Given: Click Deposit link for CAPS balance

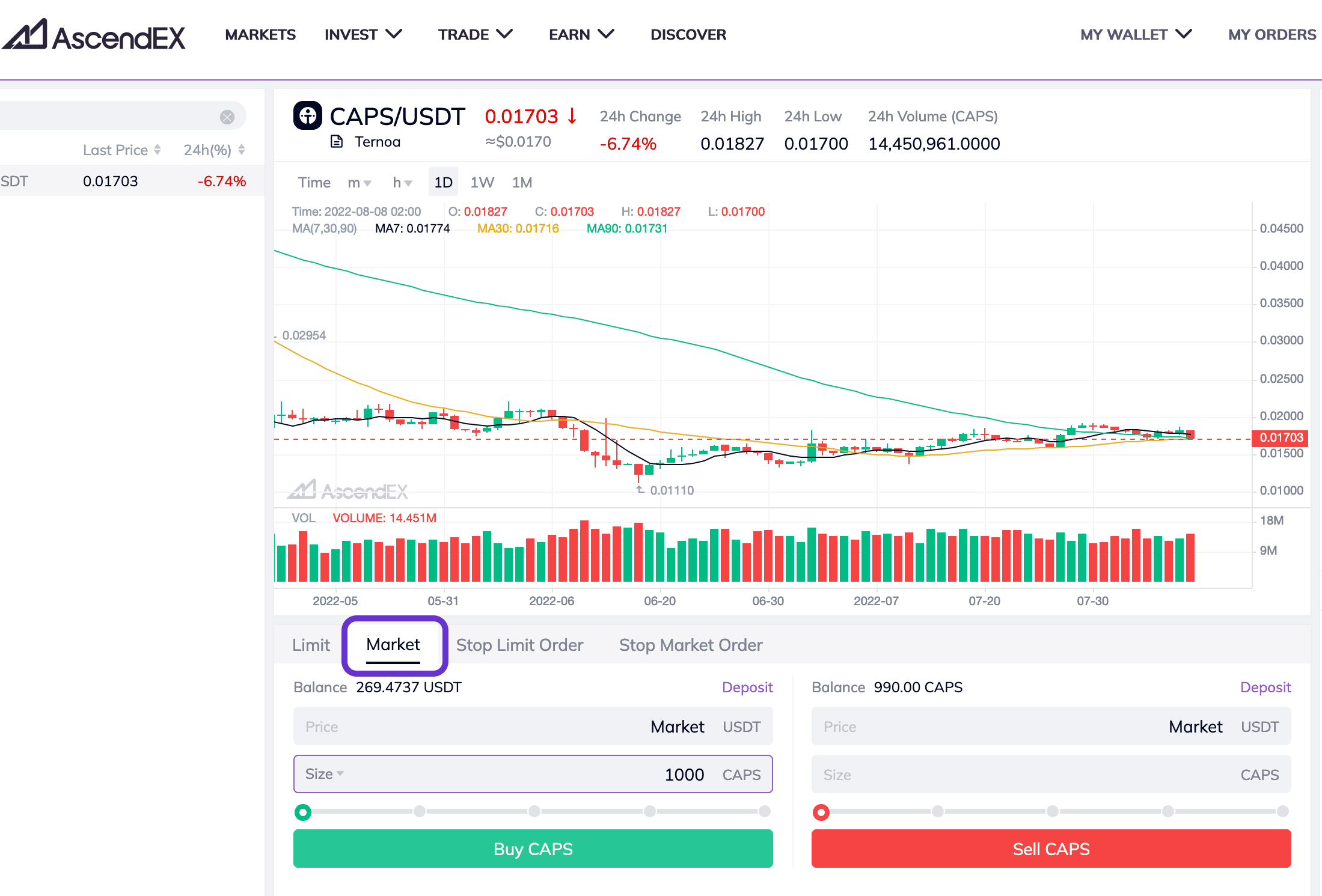Looking at the screenshot, I should tap(1265, 687).
